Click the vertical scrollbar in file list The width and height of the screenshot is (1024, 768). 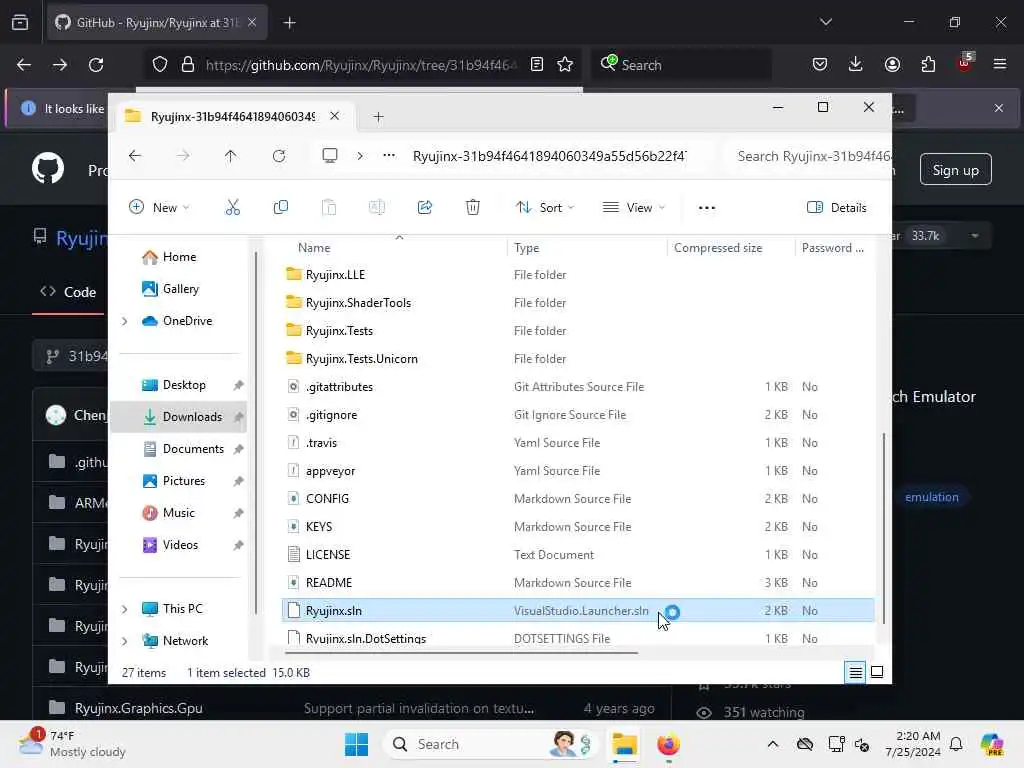pos(884,528)
